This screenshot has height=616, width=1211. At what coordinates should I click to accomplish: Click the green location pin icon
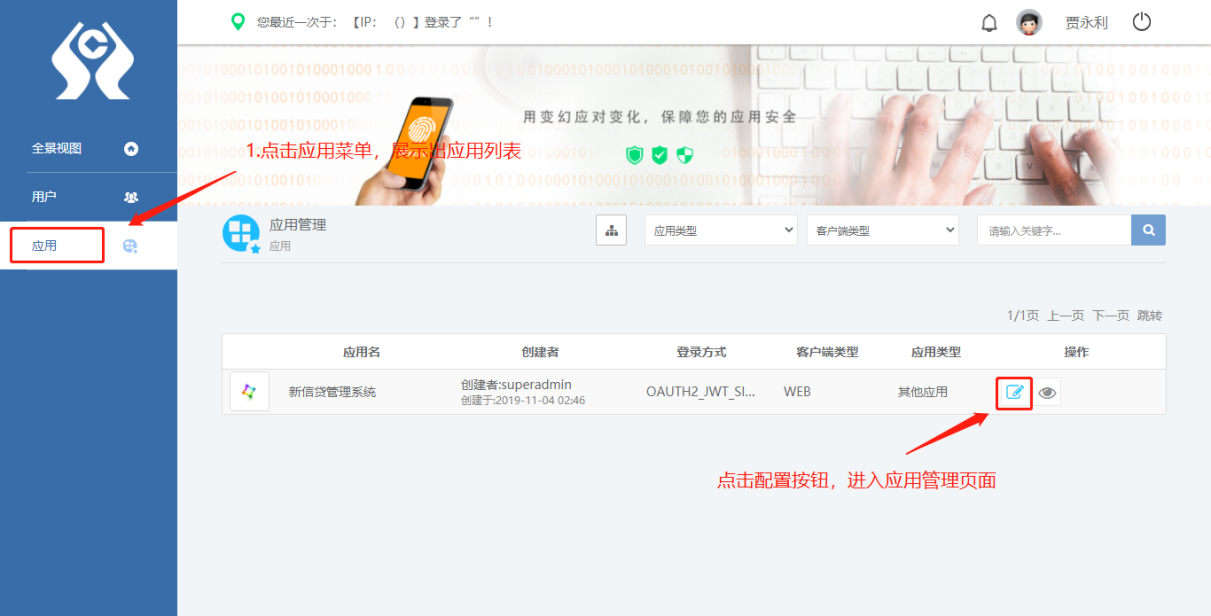point(236,21)
